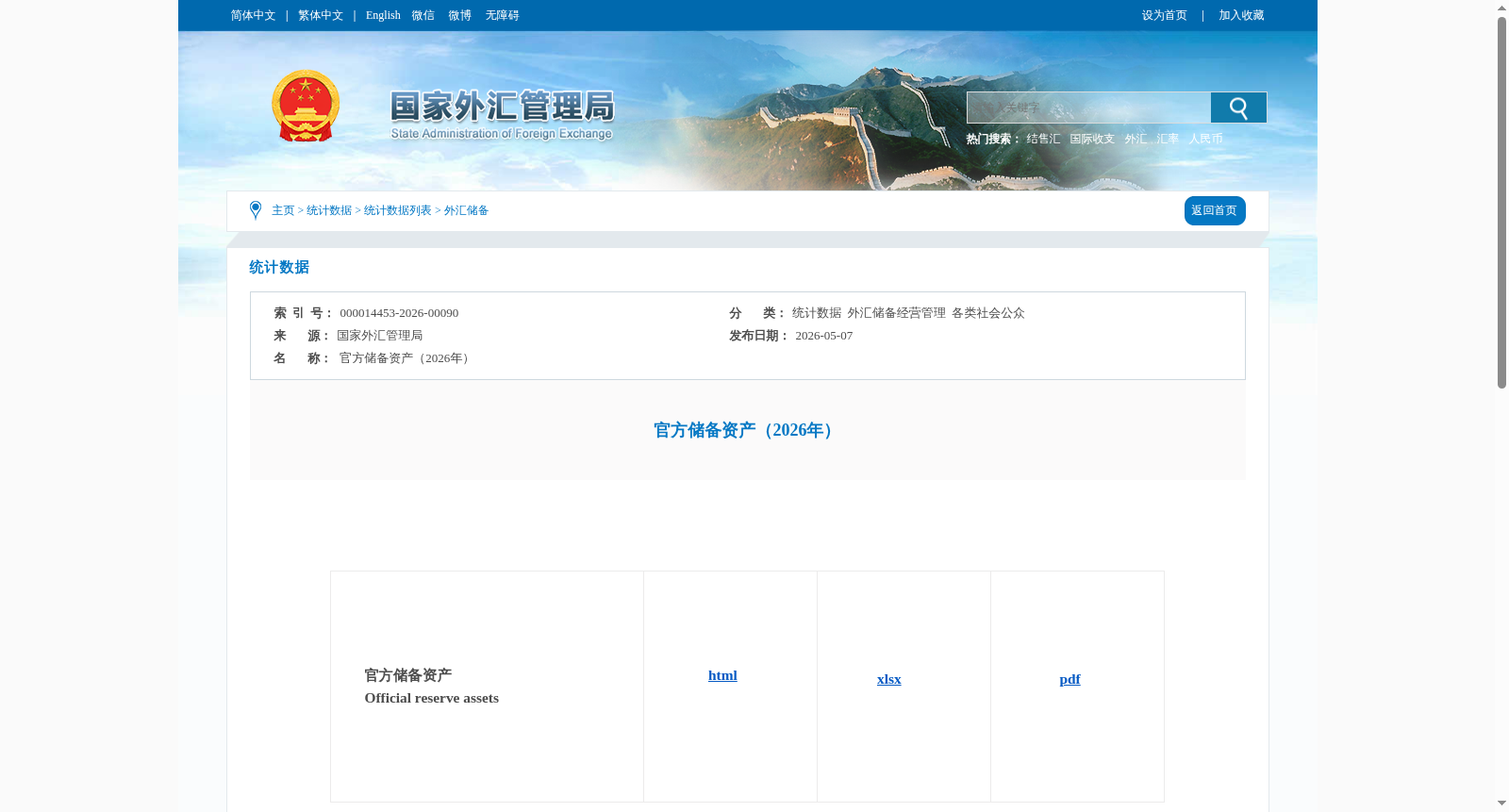The height and width of the screenshot is (812, 1509).
Task: Click the State Administration of Foreign Exchange title logo
Action: point(502,115)
